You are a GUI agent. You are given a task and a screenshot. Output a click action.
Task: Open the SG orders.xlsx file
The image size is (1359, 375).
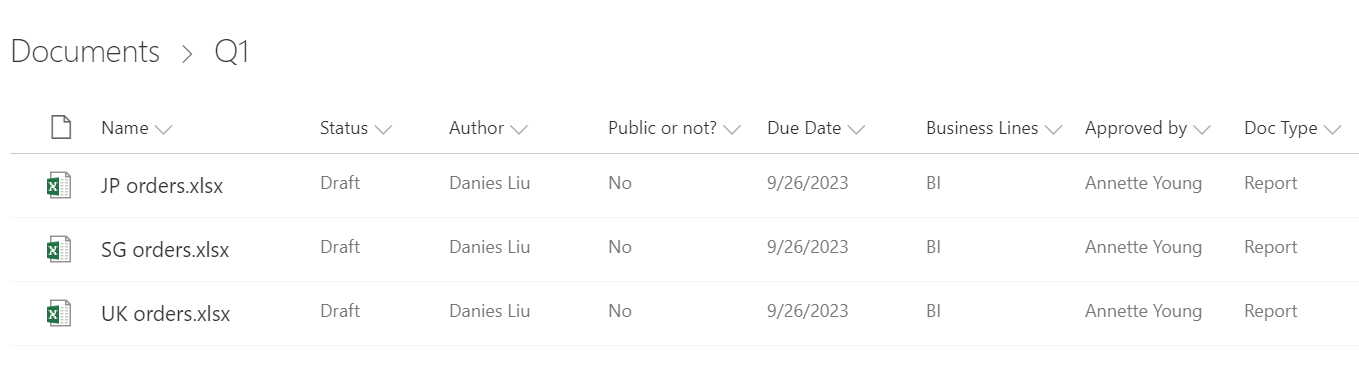point(165,250)
